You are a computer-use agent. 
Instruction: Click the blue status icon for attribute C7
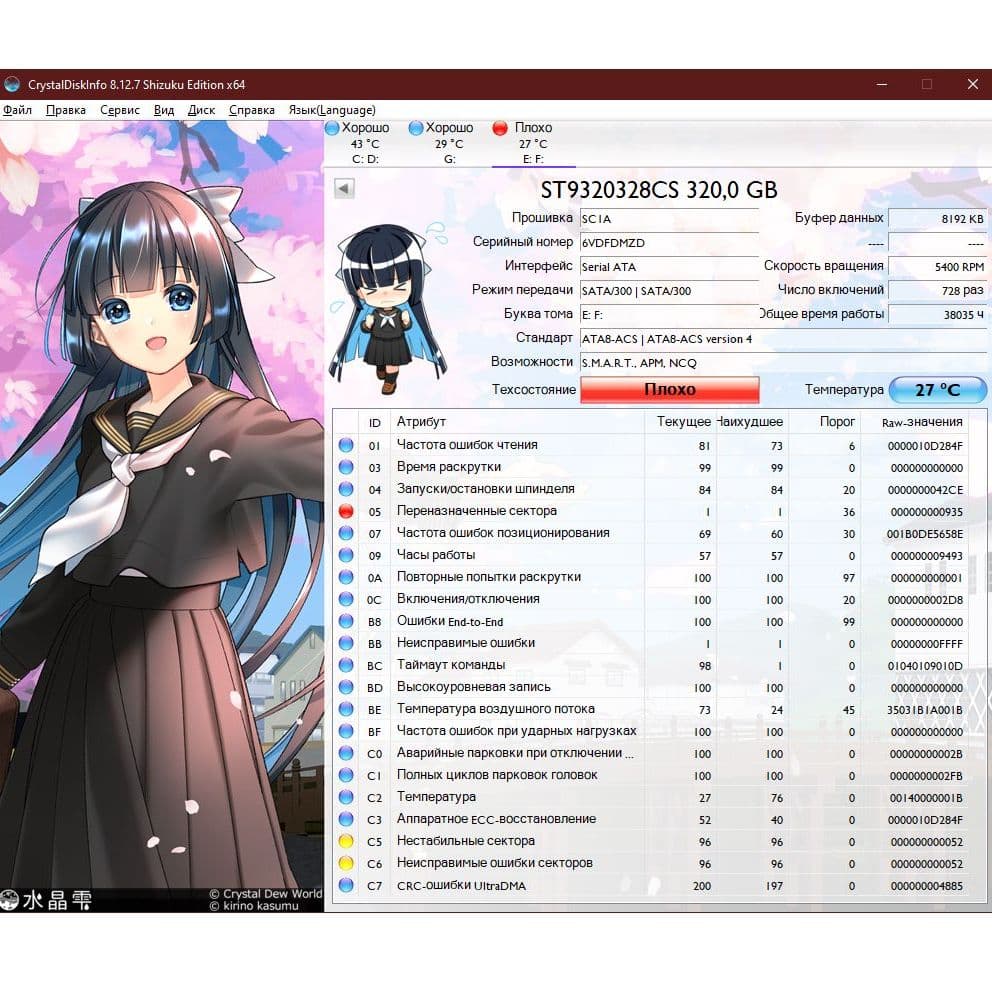tap(346, 885)
